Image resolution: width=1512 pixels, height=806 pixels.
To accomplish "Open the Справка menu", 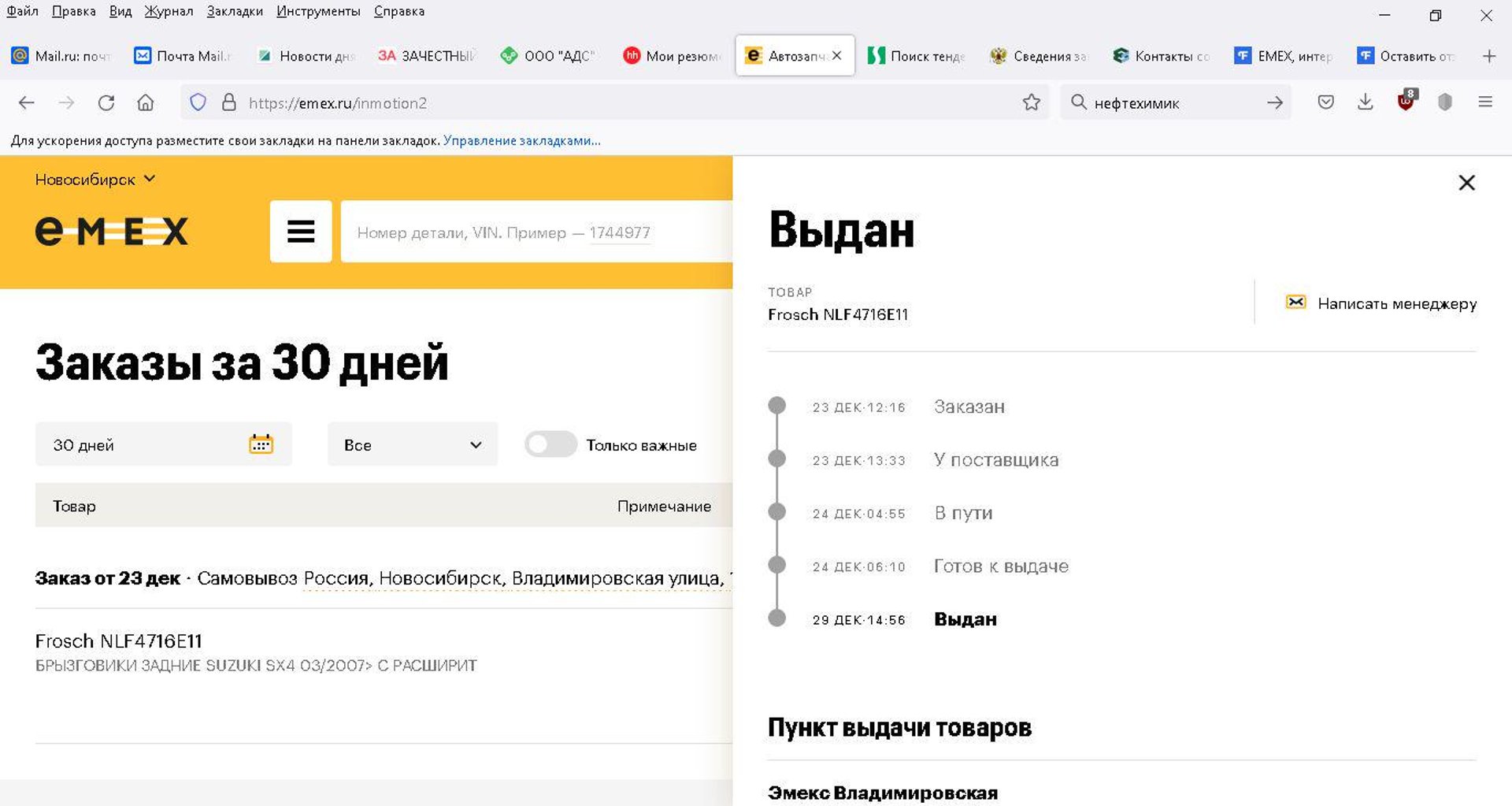I will 399,11.
